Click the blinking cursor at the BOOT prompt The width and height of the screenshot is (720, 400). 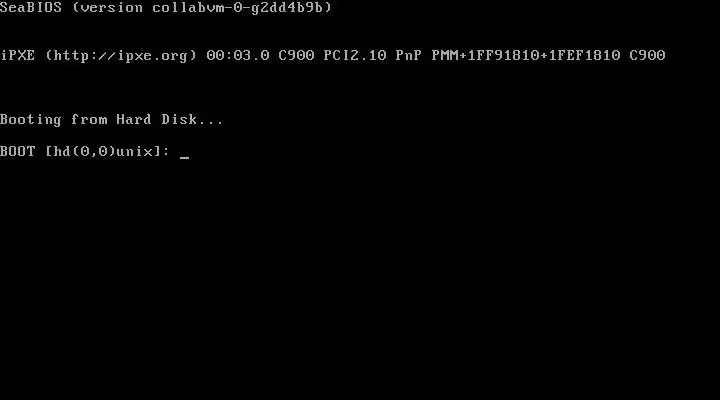coord(185,157)
